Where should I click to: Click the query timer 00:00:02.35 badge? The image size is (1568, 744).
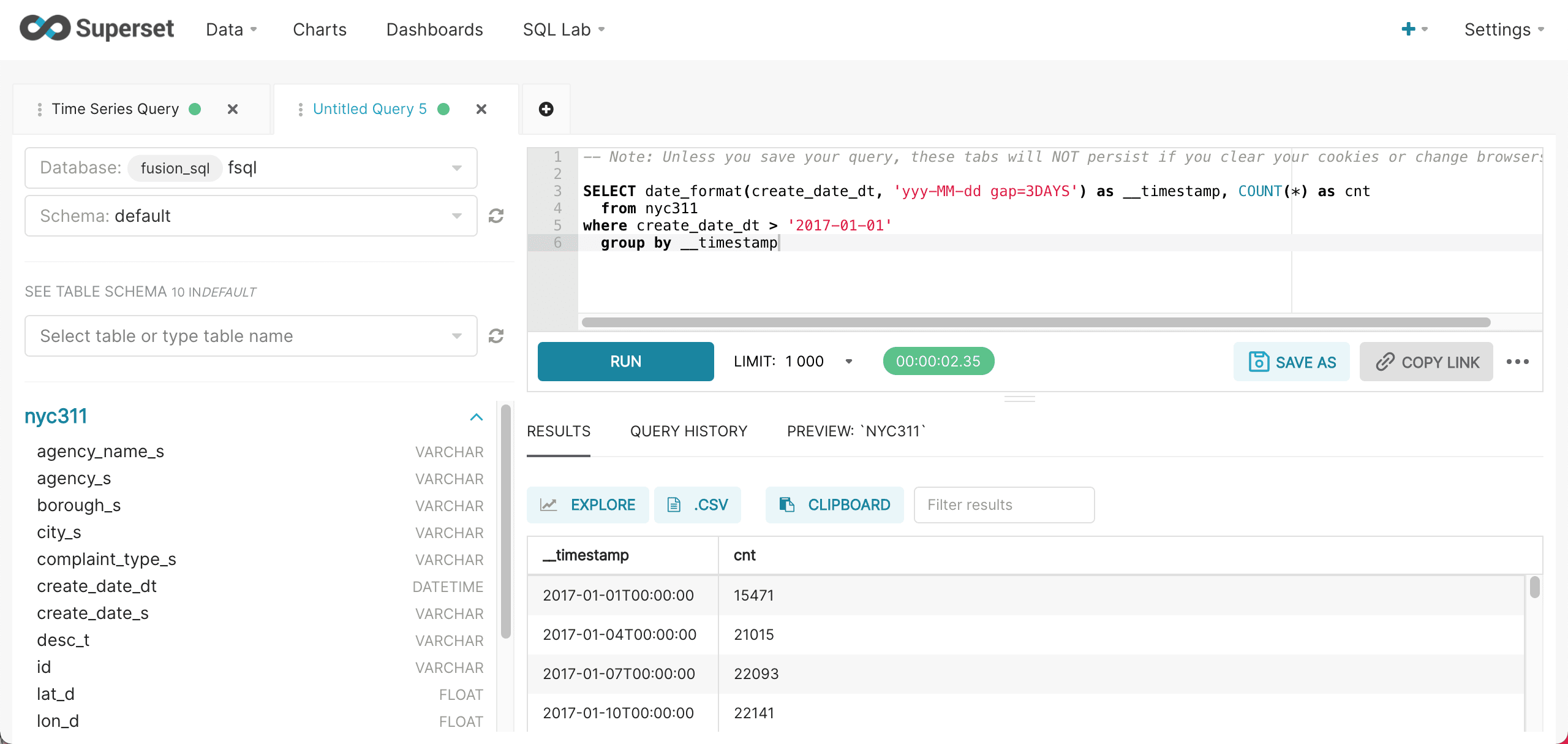pos(938,362)
